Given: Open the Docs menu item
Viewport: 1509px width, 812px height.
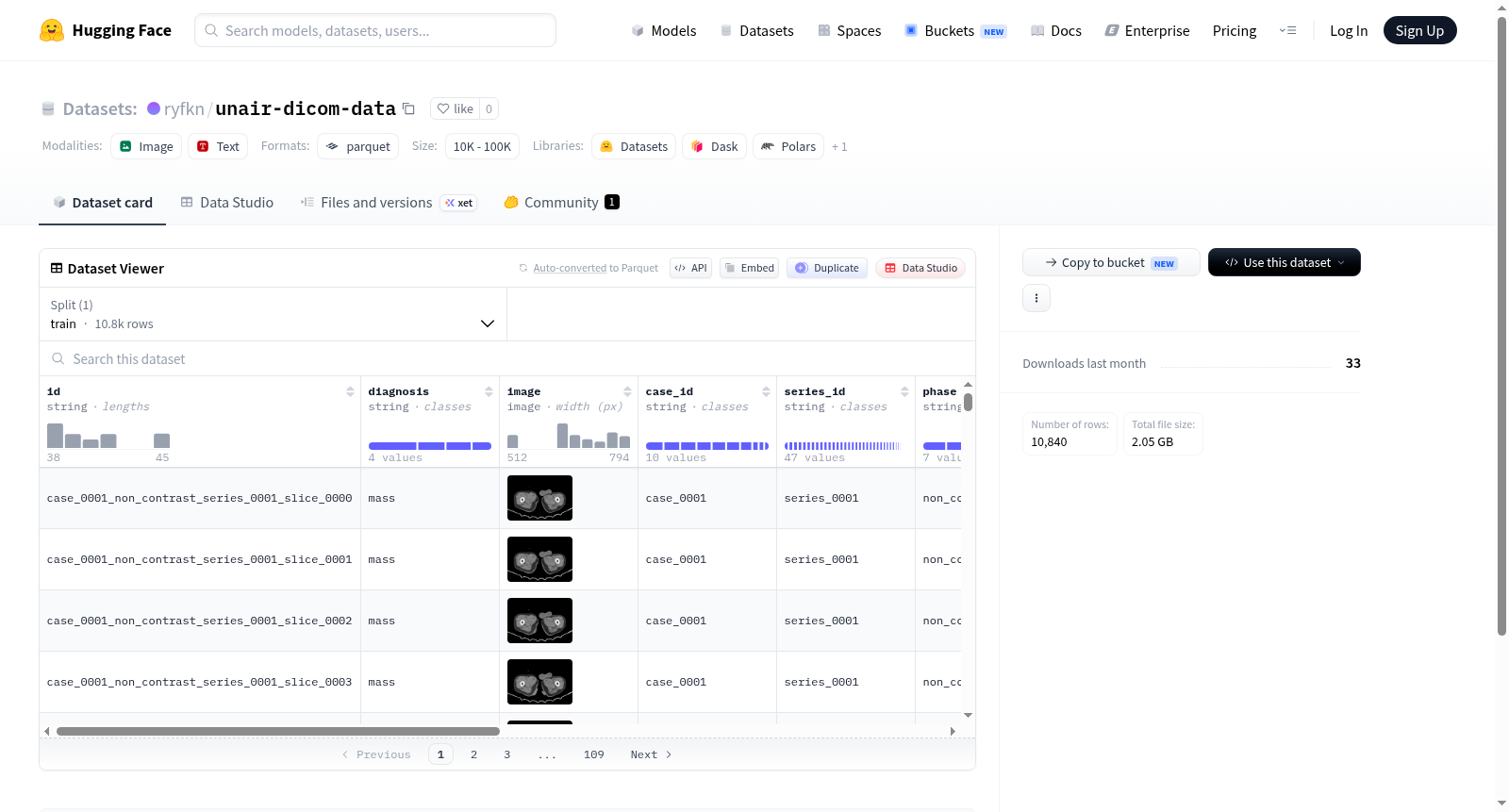Looking at the screenshot, I should pyautogui.click(x=1056, y=30).
